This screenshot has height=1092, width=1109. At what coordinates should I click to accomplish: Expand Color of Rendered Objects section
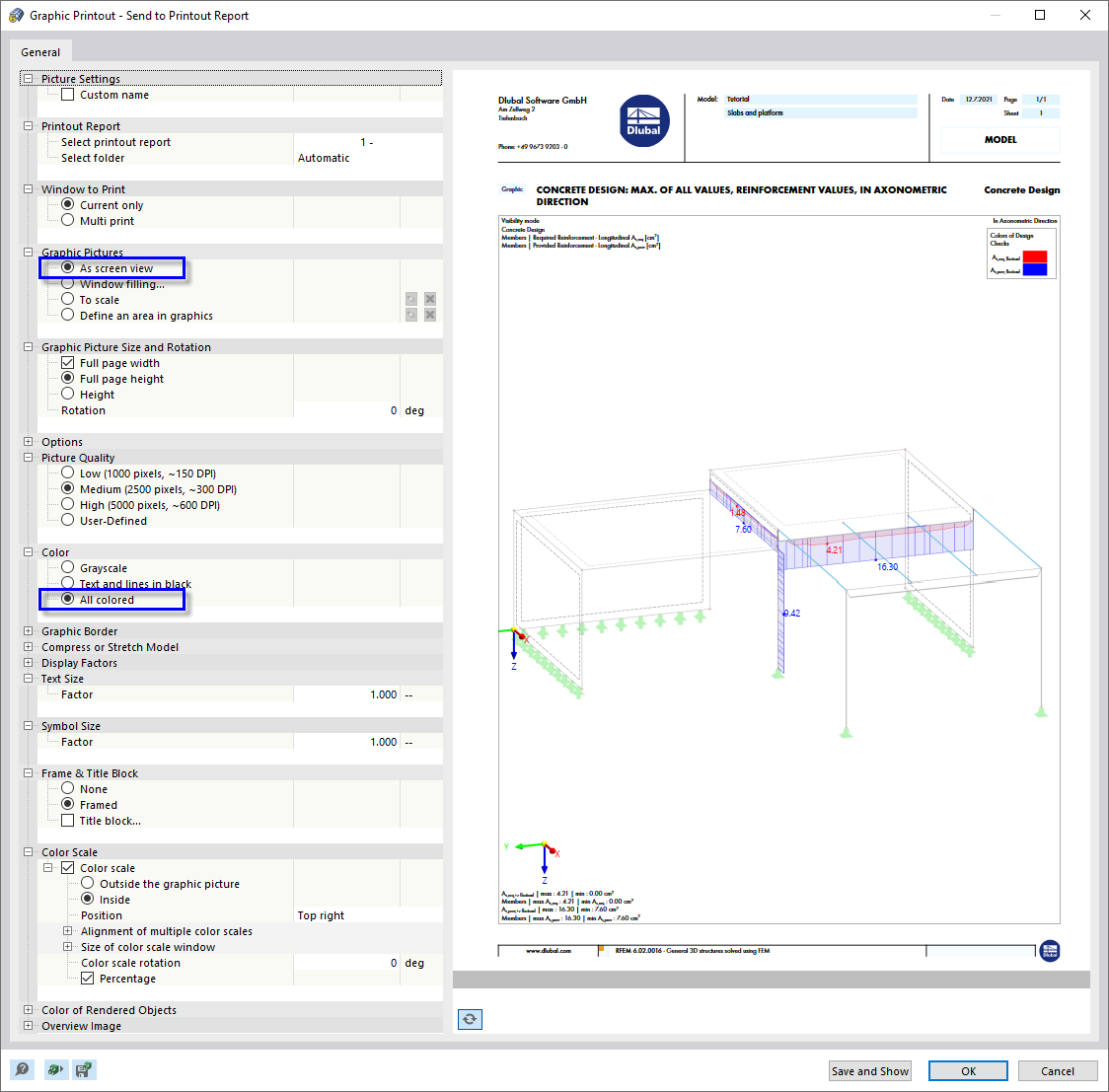click(x=29, y=1010)
